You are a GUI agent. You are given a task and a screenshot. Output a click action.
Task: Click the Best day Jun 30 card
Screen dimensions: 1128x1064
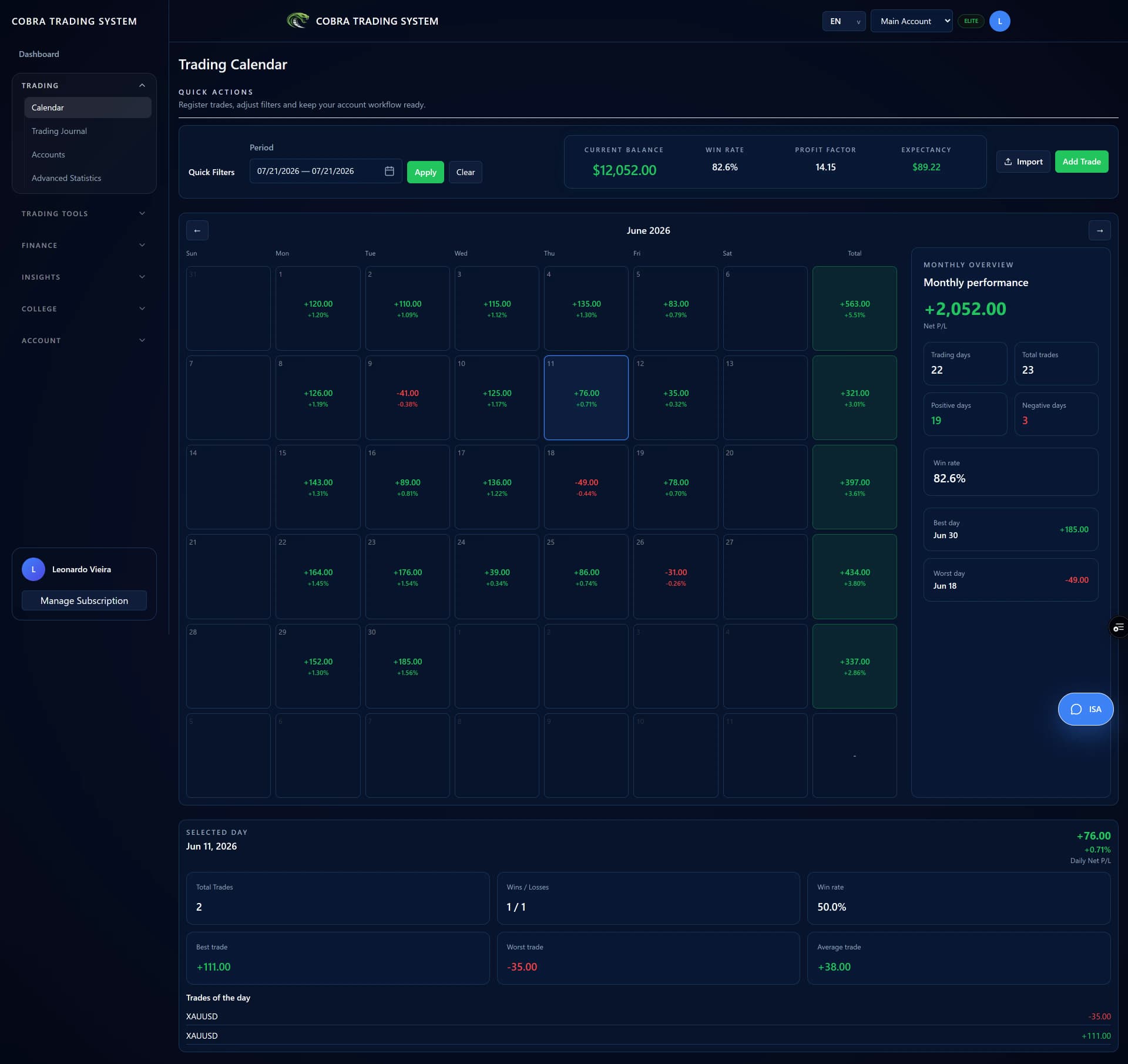tap(1010, 529)
